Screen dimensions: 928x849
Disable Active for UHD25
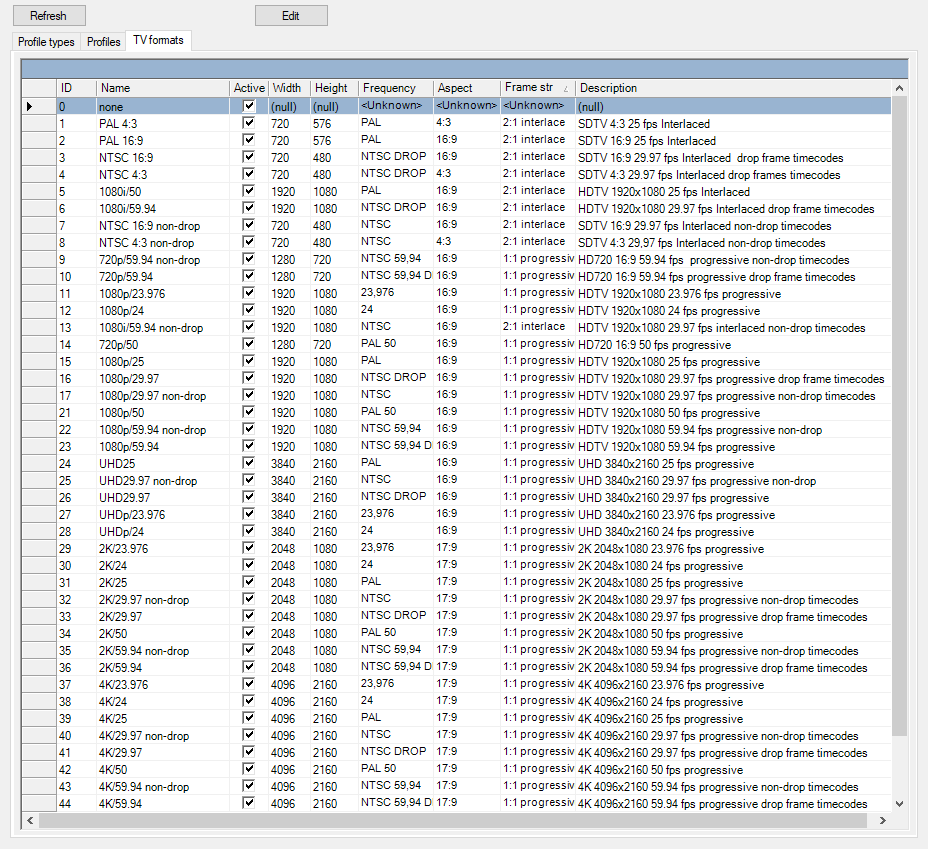[x=249, y=463]
